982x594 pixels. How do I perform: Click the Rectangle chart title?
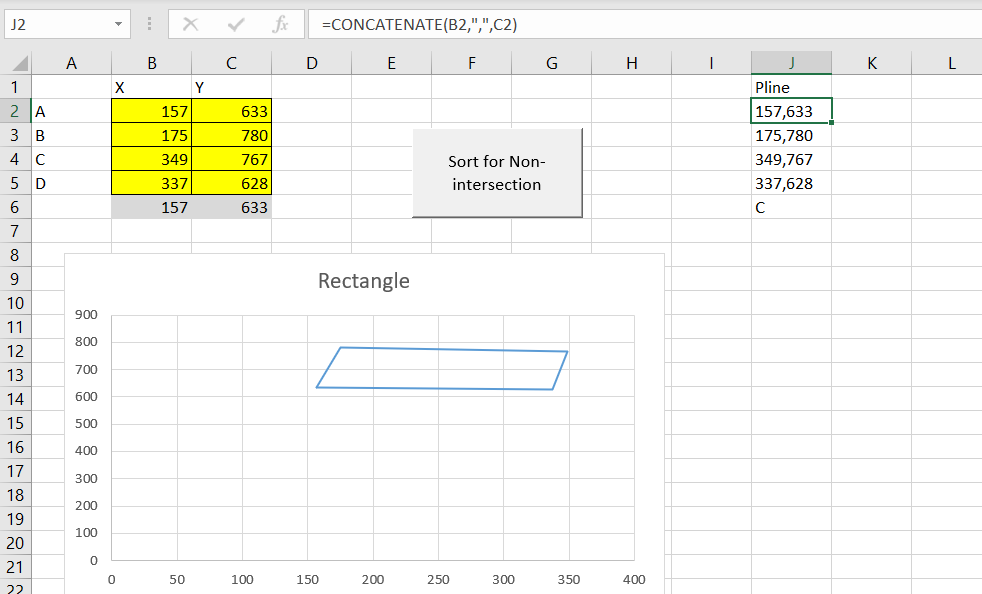pyautogui.click(x=364, y=281)
